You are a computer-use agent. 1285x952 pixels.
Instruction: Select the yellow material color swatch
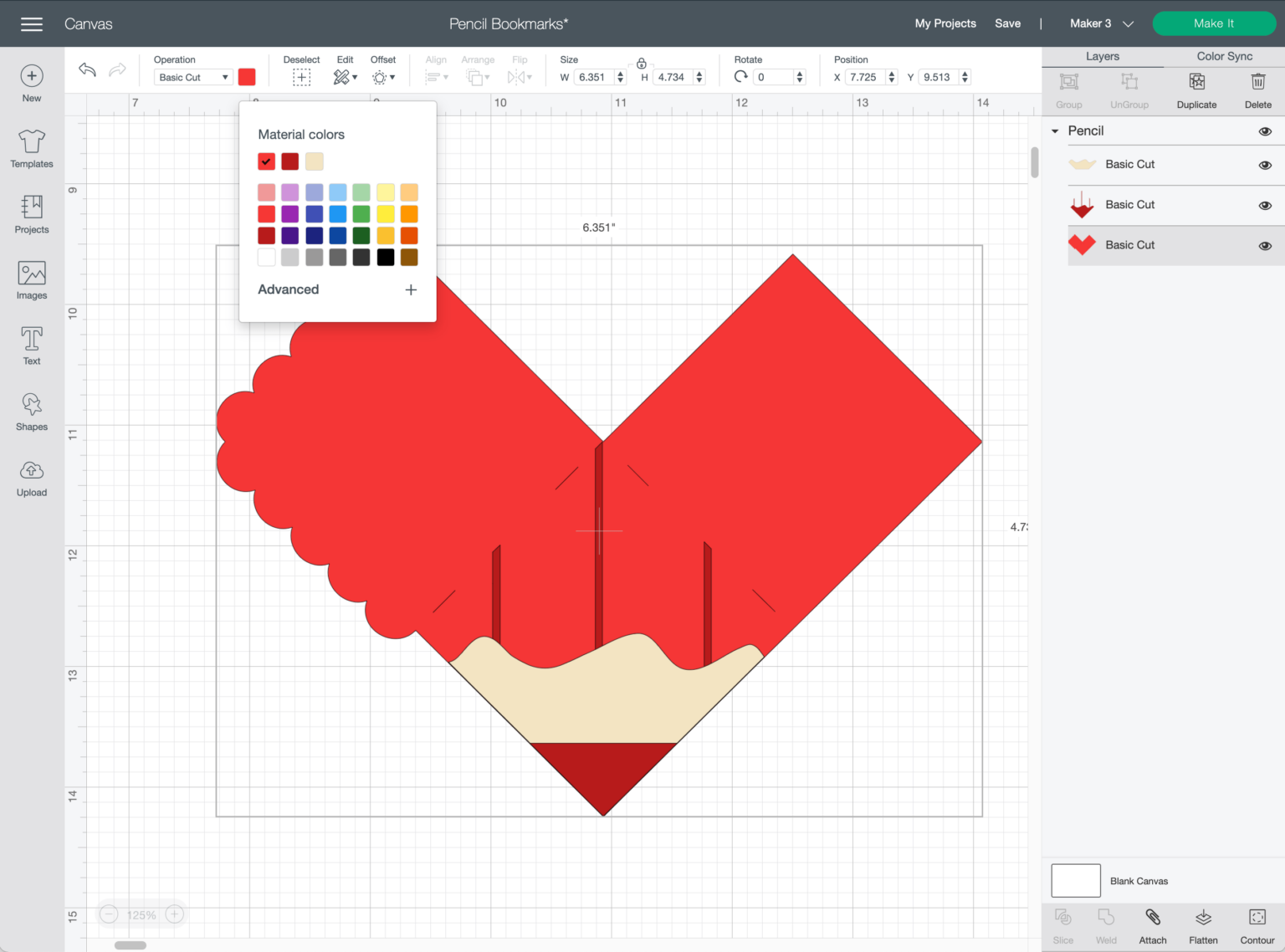click(x=386, y=213)
